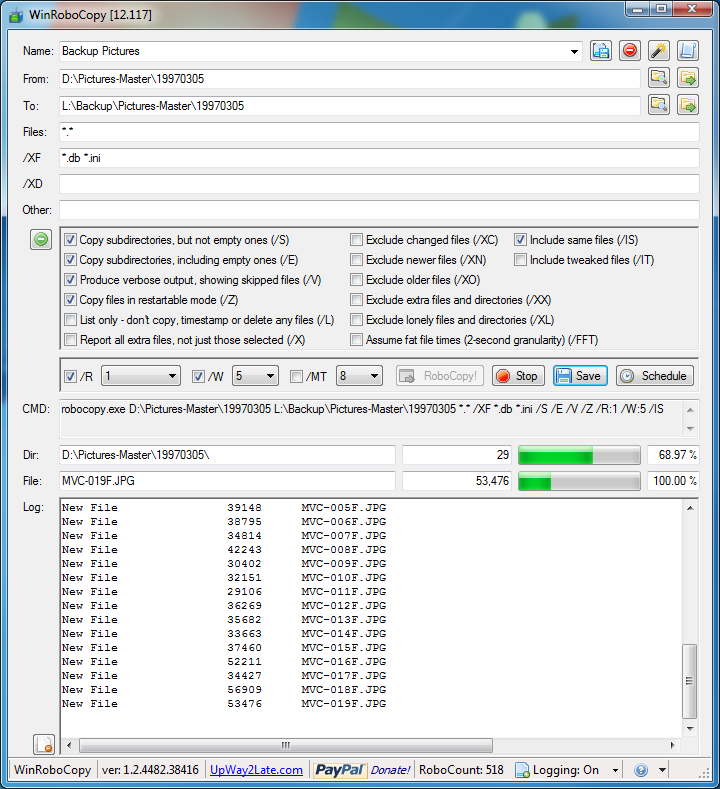
Task: Click into the To path field
Action: (x=350, y=106)
